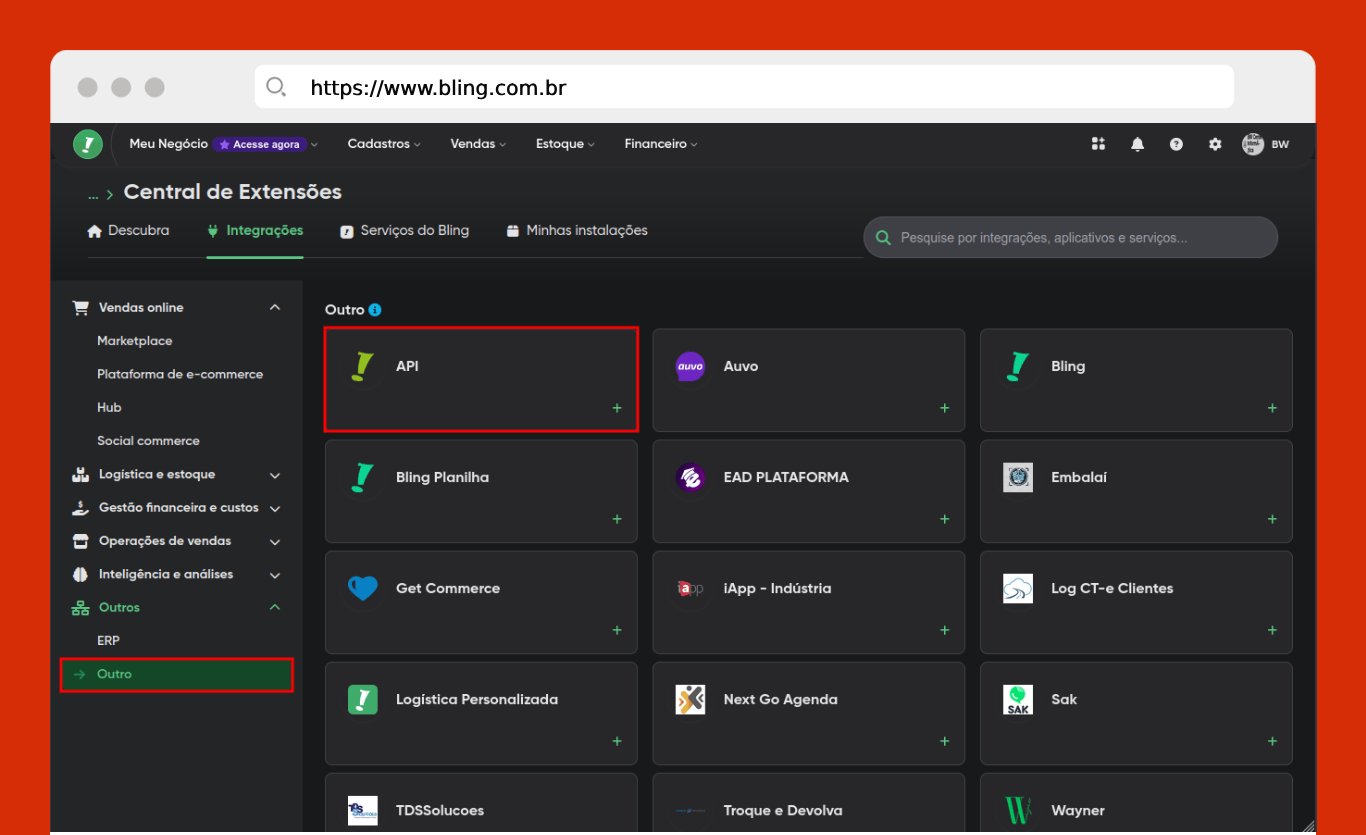Click the plus icon on the Sak card
Viewport: 1366px width, 835px height.
coord(1272,741)
